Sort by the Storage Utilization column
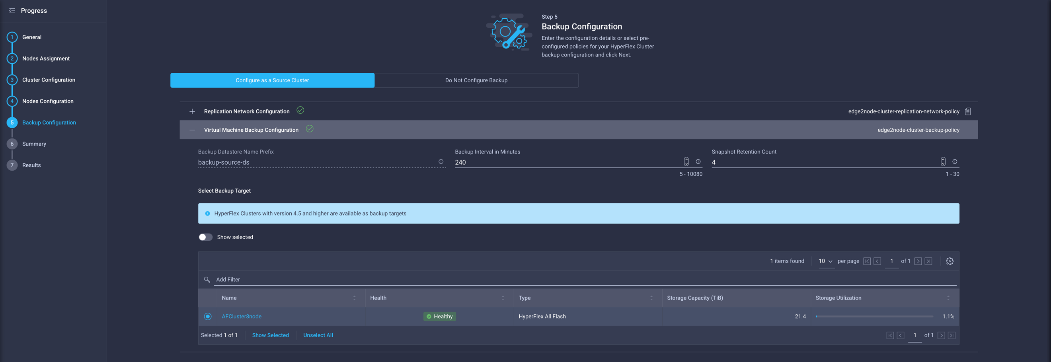 948,298
